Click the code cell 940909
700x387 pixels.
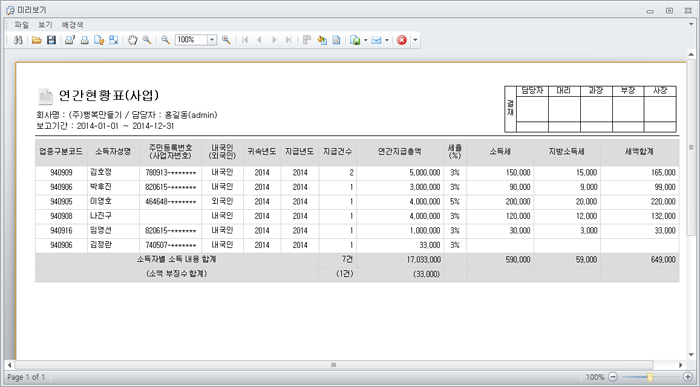61,173
